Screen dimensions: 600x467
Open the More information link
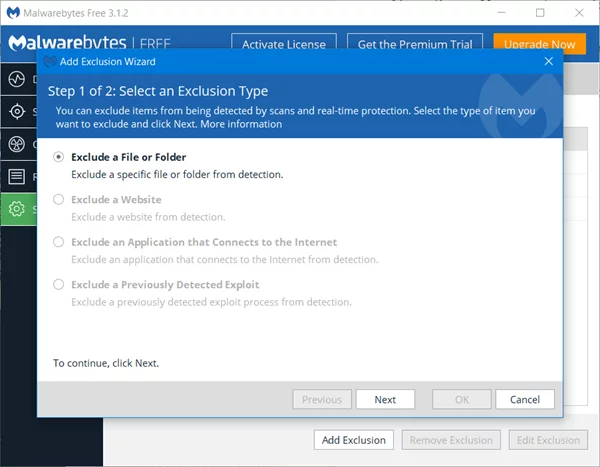[x=241, y=124]
